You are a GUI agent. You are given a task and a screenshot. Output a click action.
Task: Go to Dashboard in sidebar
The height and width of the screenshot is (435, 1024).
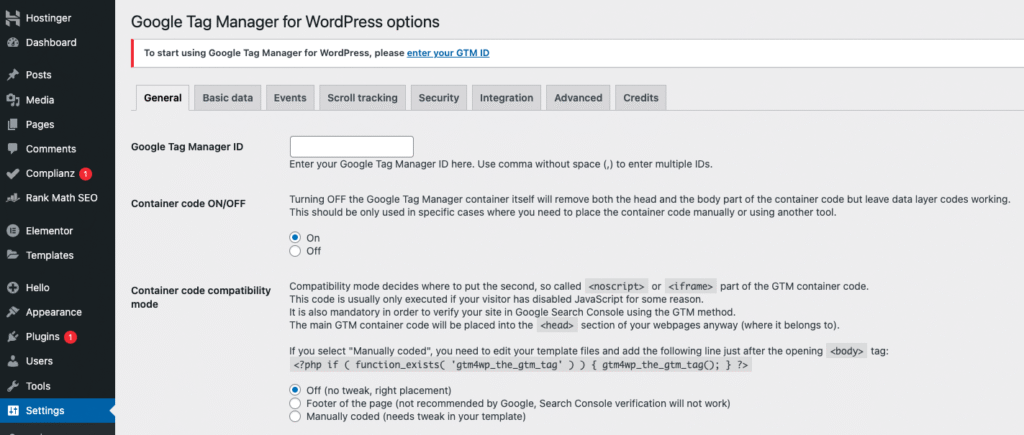tap(57, 43)
